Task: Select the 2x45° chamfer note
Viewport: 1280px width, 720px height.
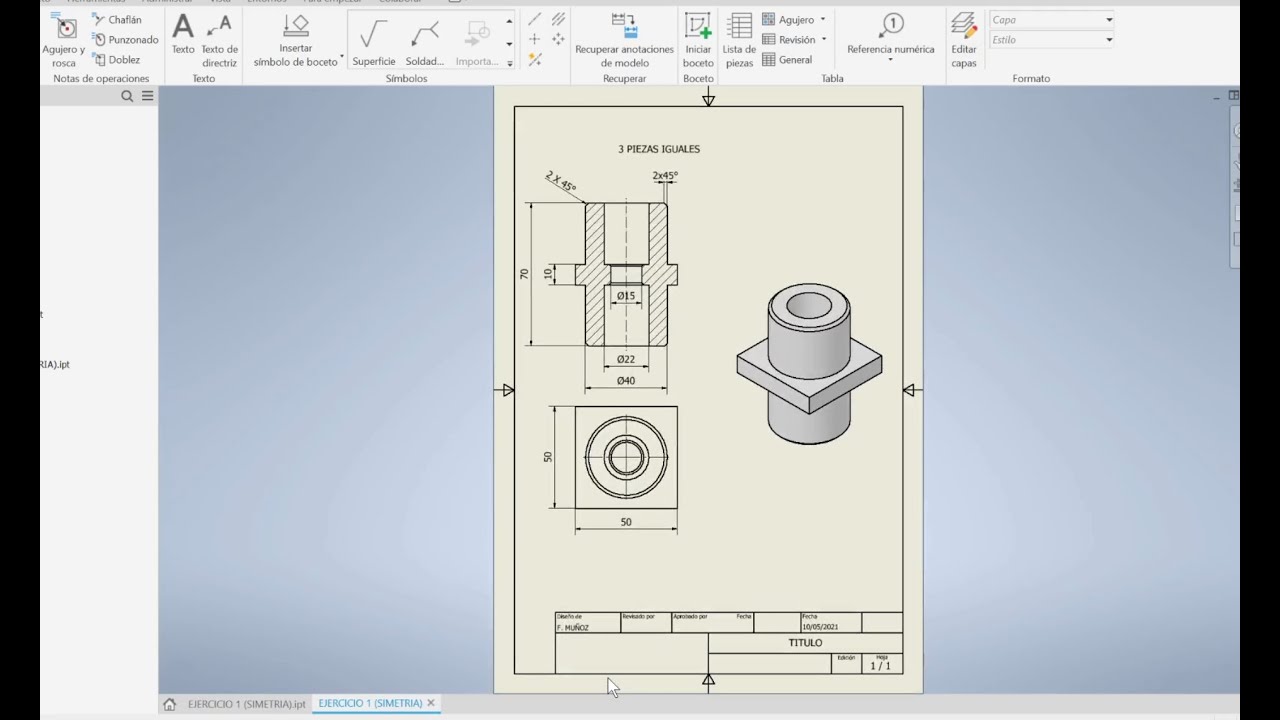Action: [x=665, y=175]
